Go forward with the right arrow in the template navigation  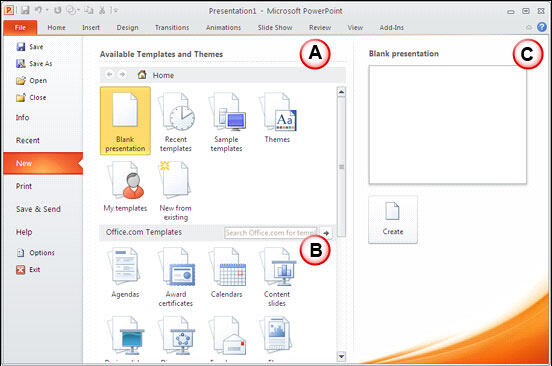click(122, 75)
